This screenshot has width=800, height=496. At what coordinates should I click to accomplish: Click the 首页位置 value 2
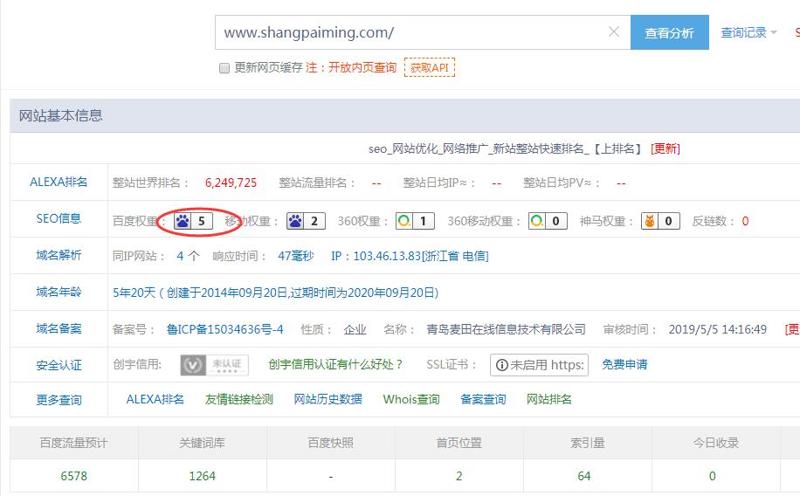pyautogui.click(x=459, y=476)
